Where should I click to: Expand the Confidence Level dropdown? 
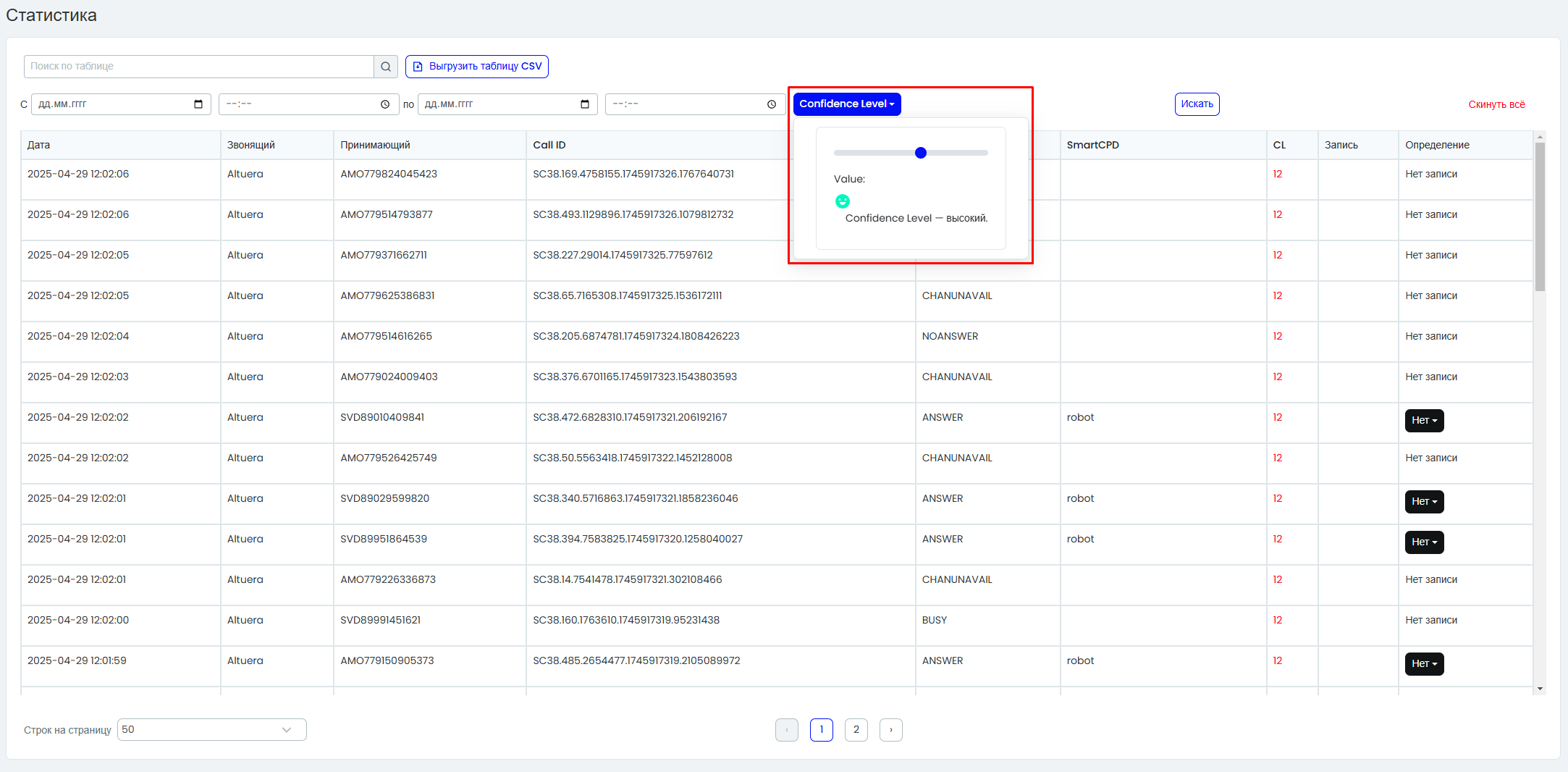(847, 104)
